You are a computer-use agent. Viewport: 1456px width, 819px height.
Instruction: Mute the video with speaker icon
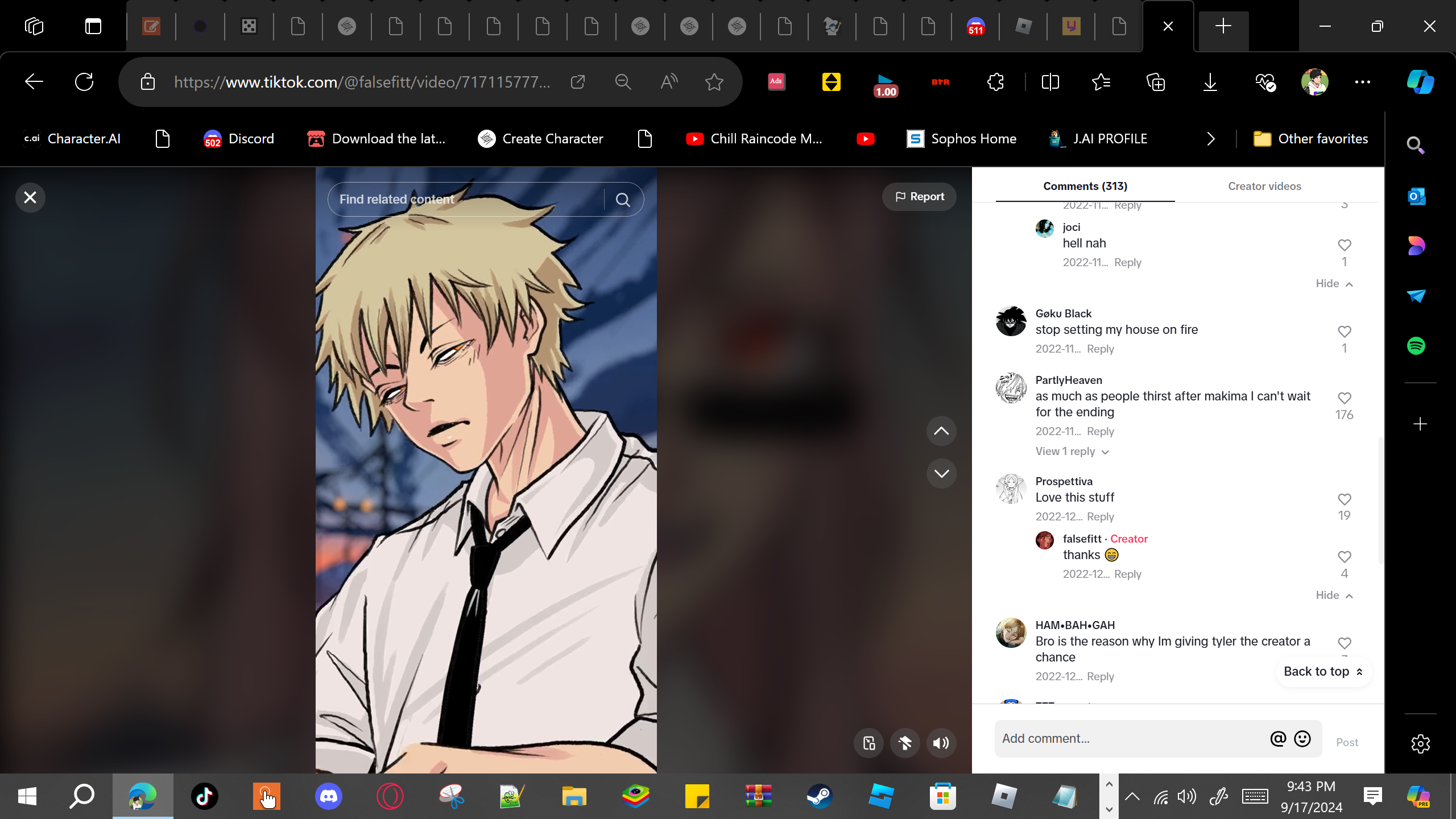pos(941,743)
